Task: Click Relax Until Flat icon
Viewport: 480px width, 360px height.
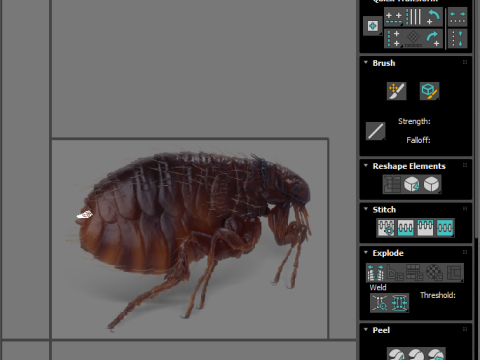Action: pos(412,184)
